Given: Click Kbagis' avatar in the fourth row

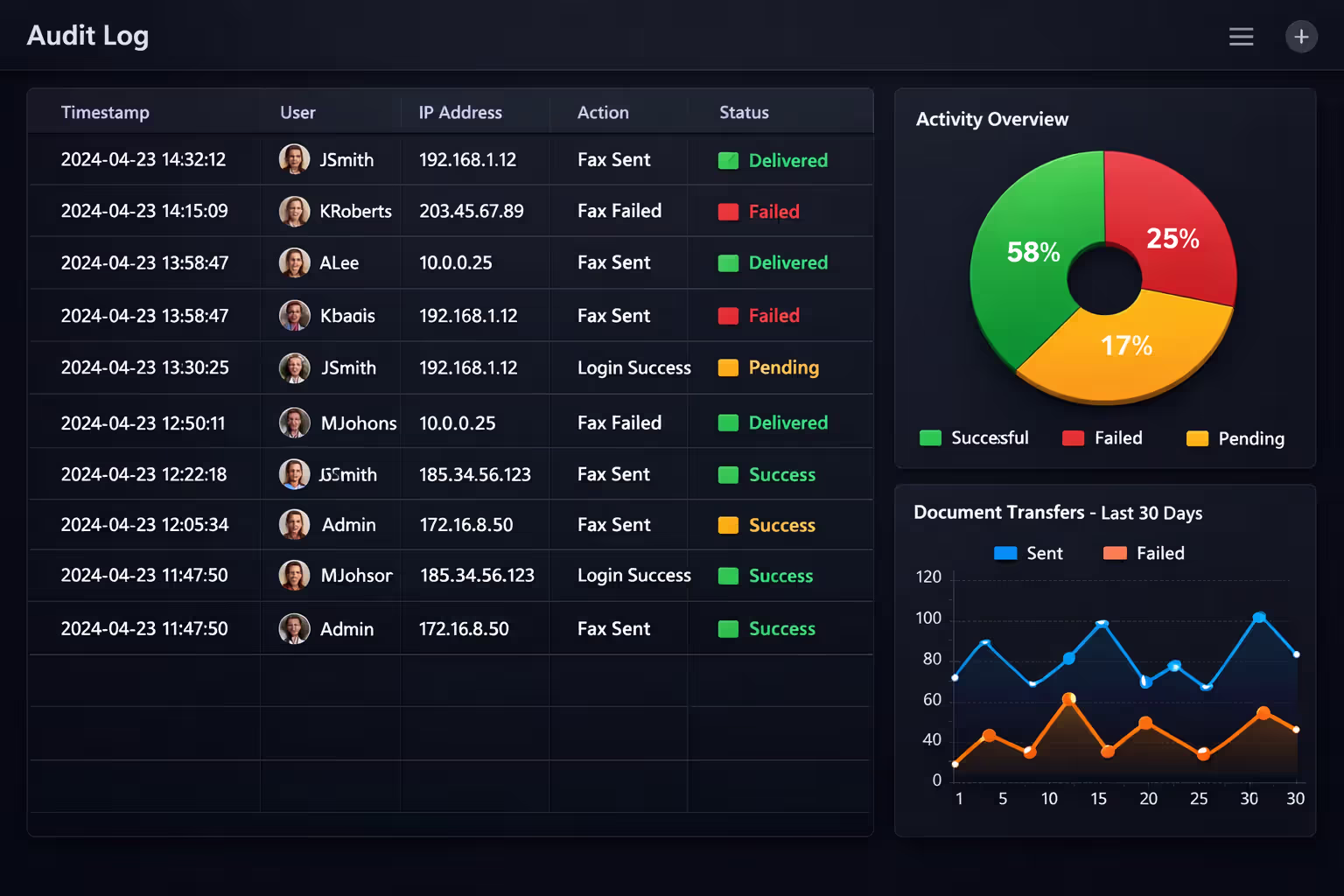Looking at the screenshot, I should 295,315.
